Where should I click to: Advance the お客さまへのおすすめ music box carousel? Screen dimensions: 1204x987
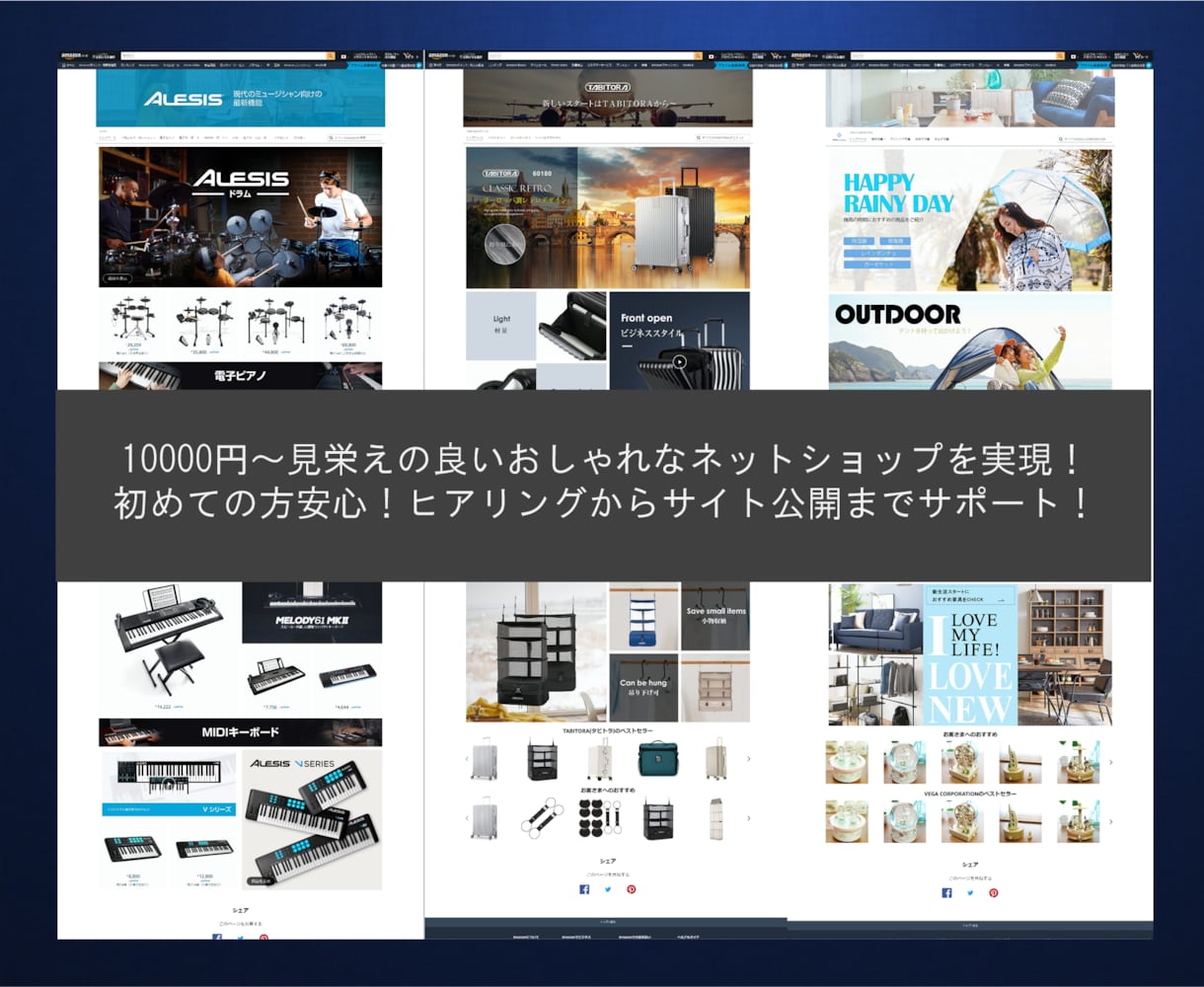pyautogui.click(x=1110, y=762)
